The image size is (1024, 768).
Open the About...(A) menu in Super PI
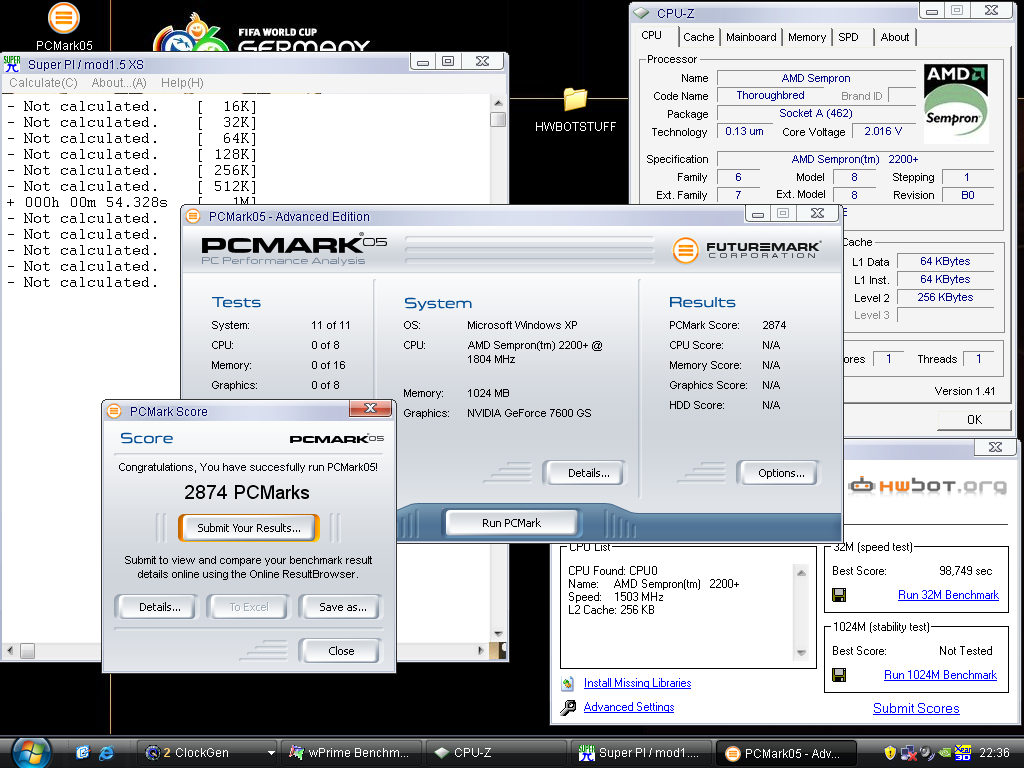click(119, 83)
